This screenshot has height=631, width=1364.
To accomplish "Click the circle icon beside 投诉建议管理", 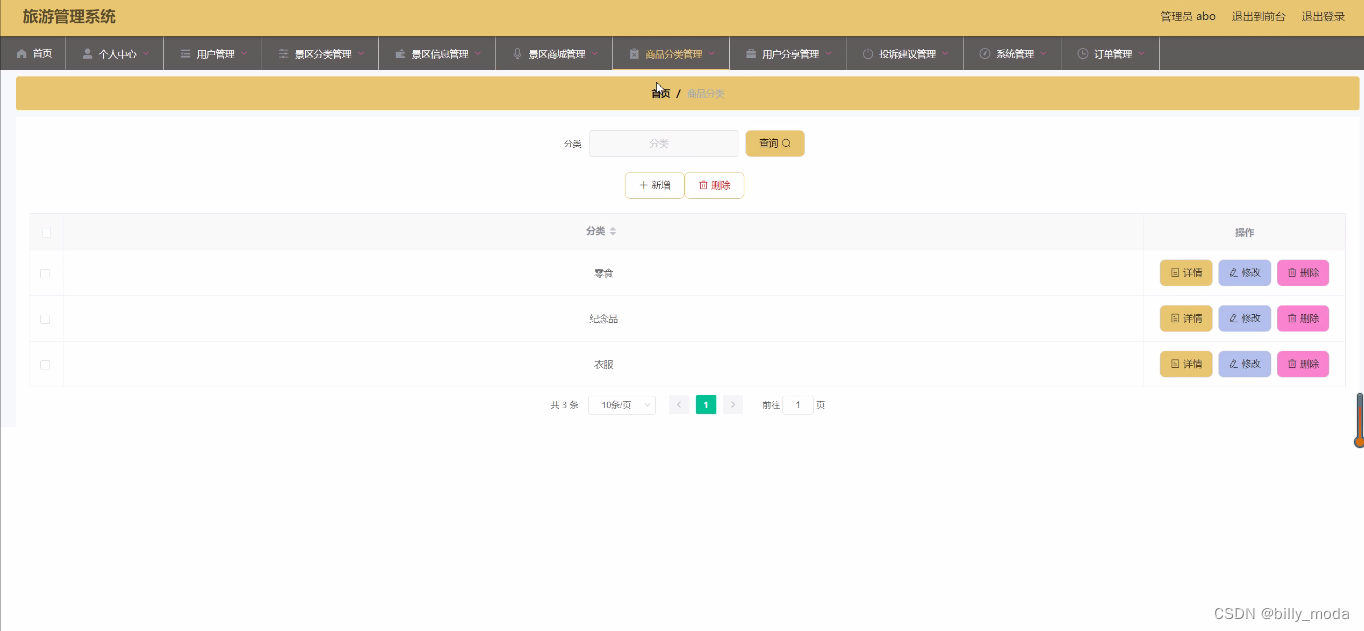I will coord(868,54).
